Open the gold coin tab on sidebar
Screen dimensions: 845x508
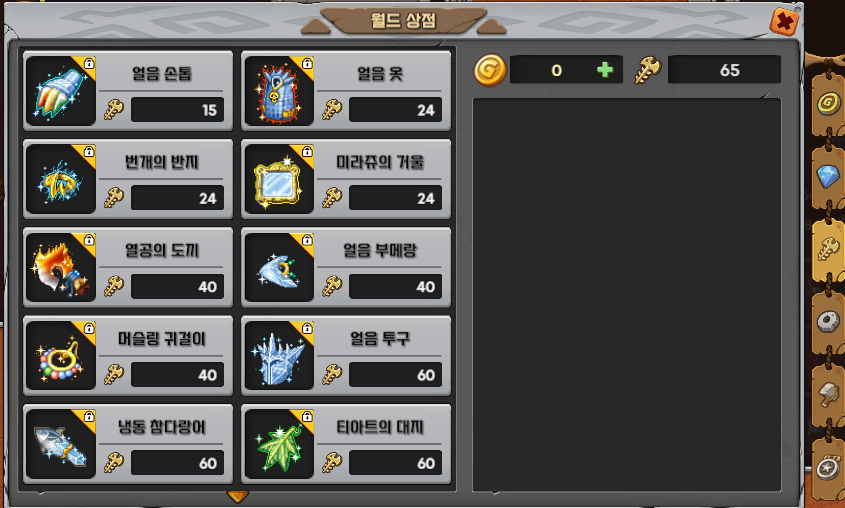(x=828, y=102)
